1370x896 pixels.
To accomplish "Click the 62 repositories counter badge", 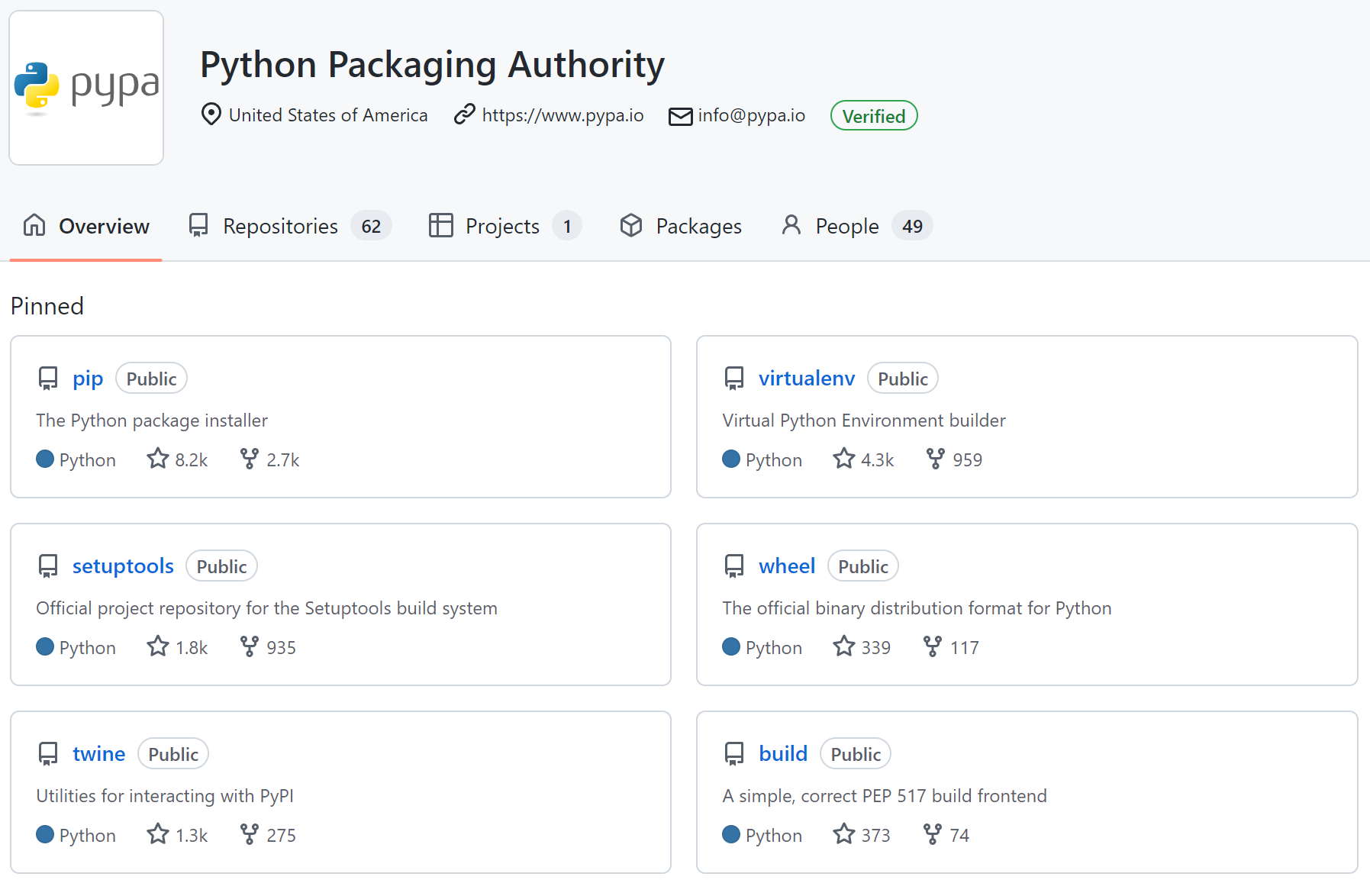I will pos(371,226).
